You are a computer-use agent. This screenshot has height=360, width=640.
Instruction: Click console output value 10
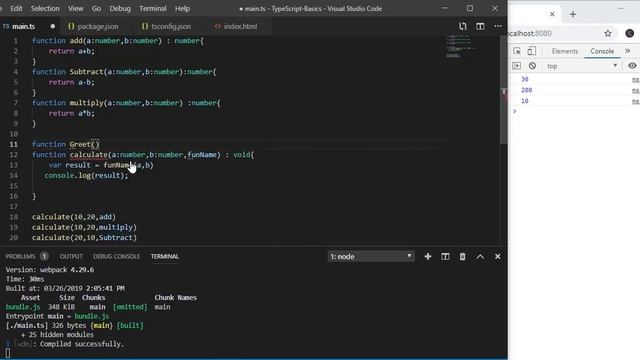[524, 101]
